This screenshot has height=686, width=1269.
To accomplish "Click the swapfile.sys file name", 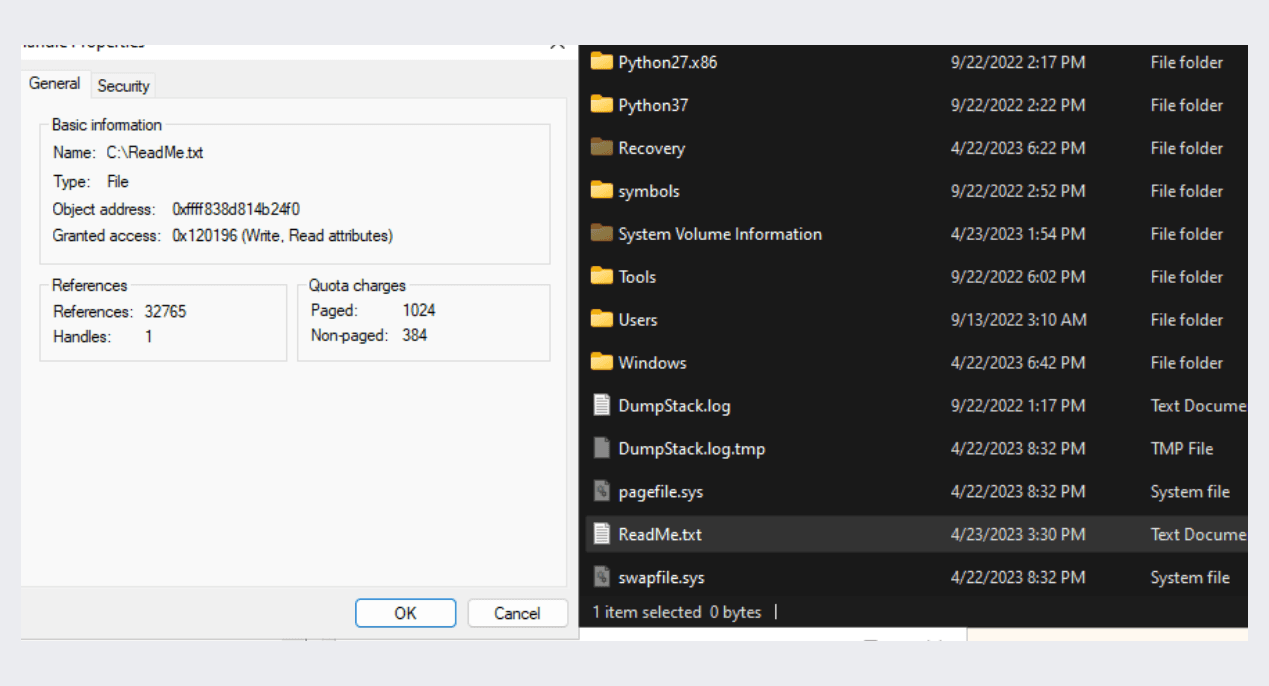I will [662, 578].
